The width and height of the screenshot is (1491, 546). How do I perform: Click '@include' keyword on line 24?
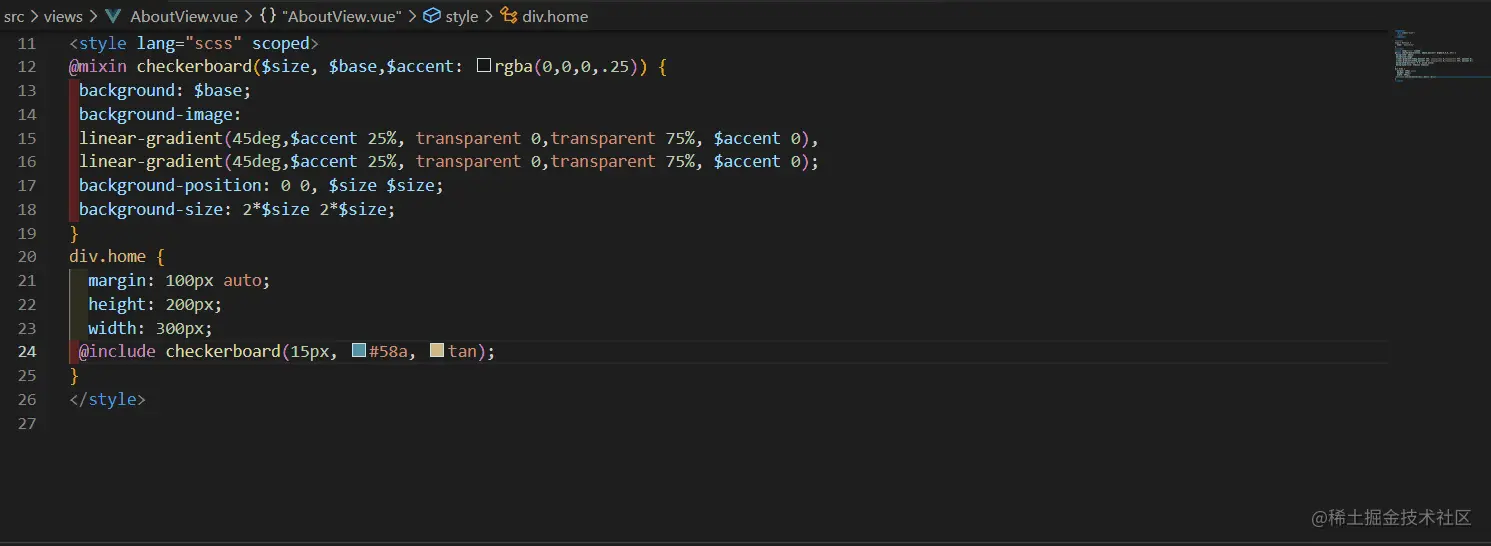pyautogui.click(x=117, y=351)
